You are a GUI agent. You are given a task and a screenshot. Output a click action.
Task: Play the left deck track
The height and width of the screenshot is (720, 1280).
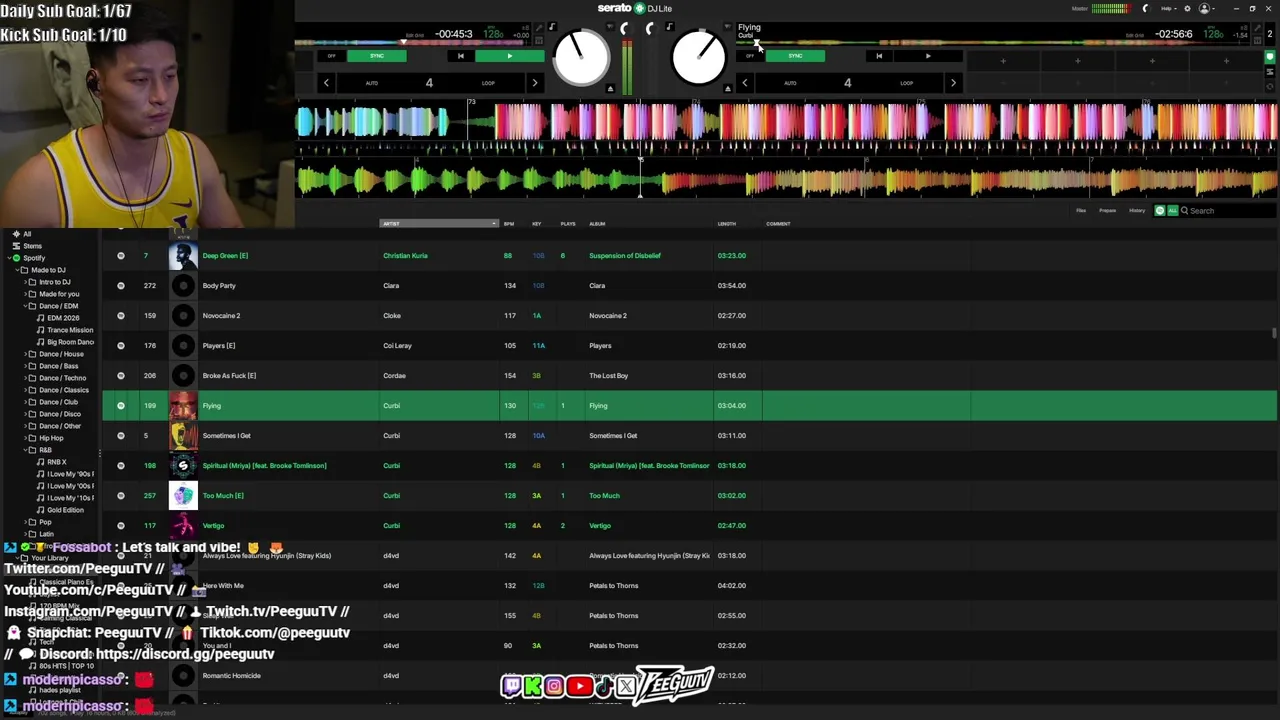[509, 56]
